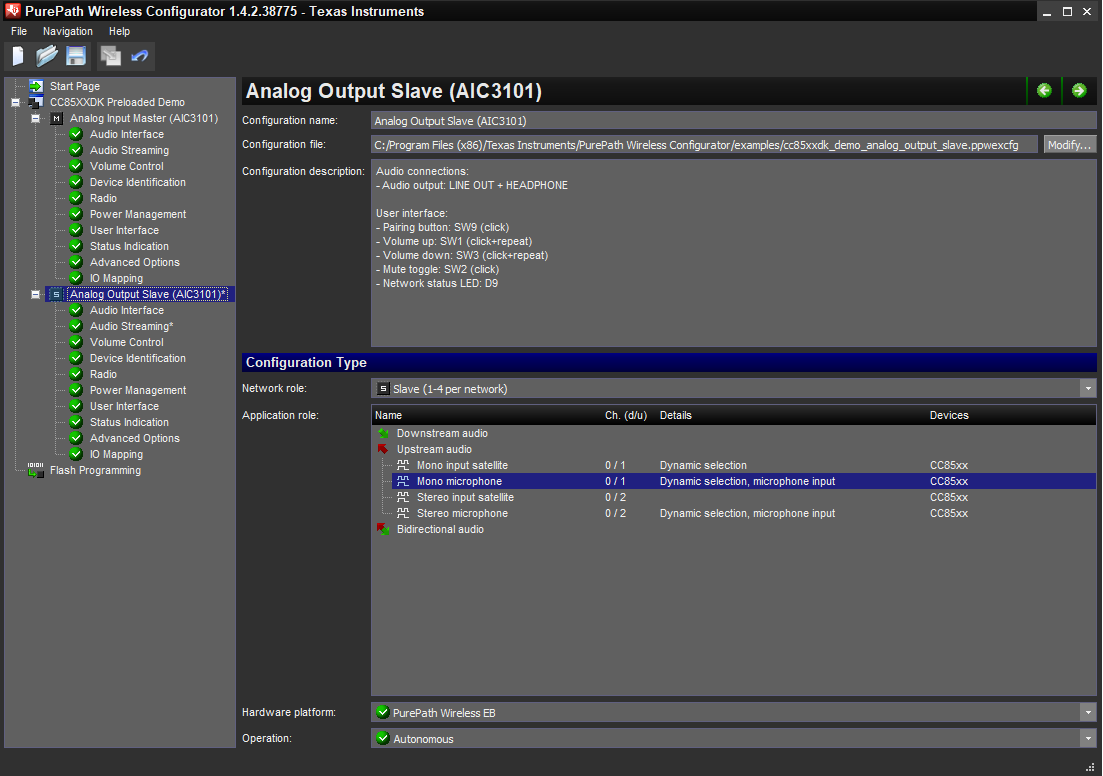Click the Devices column header

949,415
